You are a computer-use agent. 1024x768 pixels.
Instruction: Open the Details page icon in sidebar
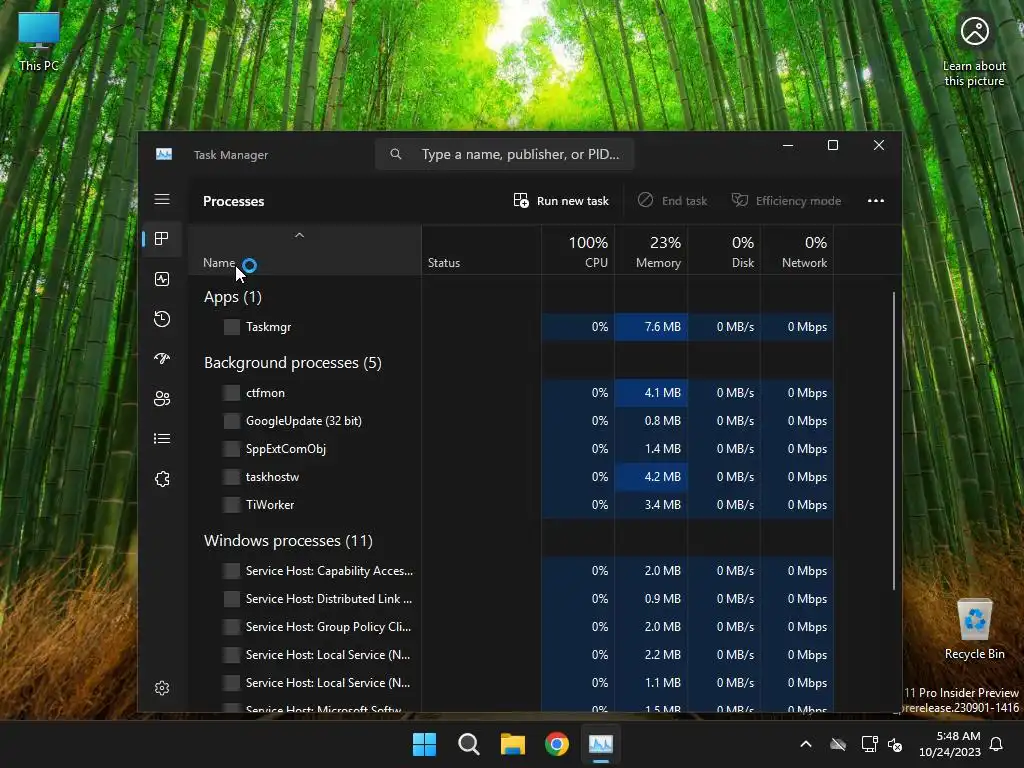pyautogui.click(x=162, y=439)
